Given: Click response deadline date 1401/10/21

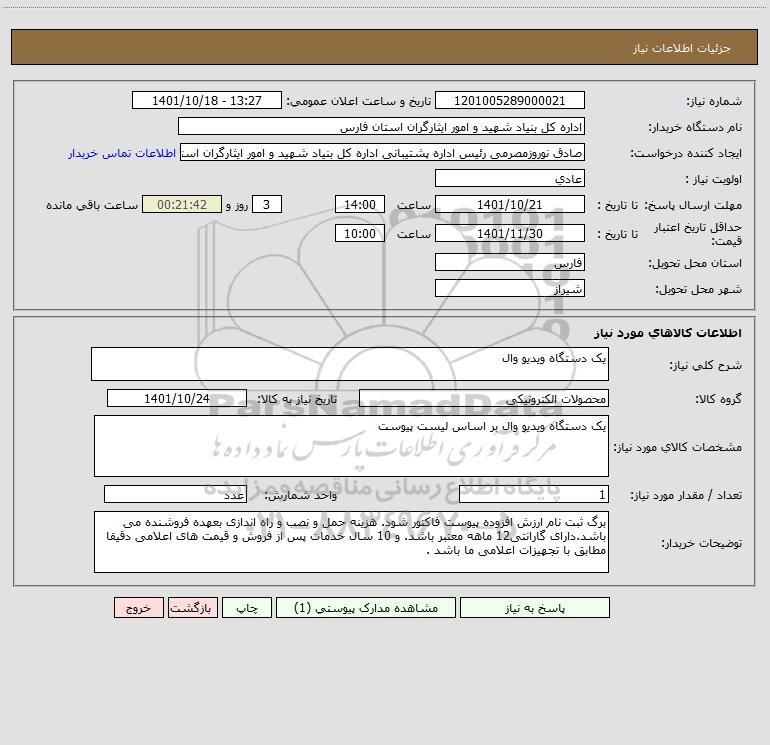Looking at the screenshot, I should [x=510, y=204].
